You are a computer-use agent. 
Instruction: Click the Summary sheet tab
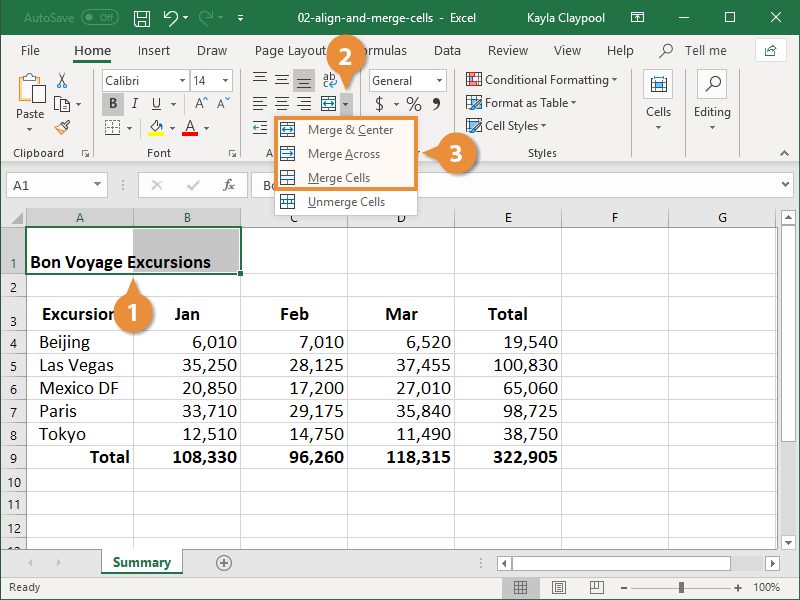point(141,562)
